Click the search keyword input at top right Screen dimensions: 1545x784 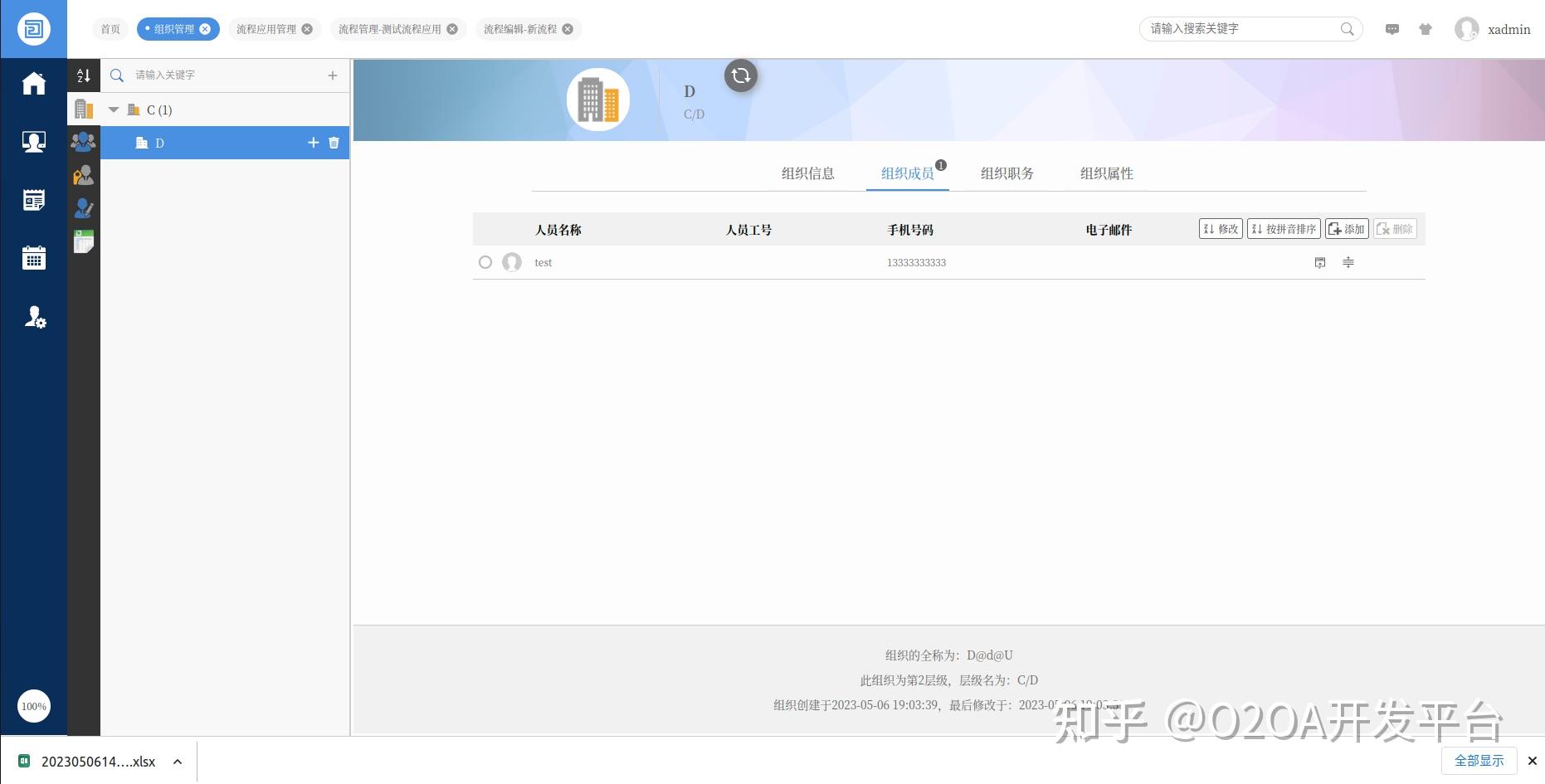tap(1236, 28)
